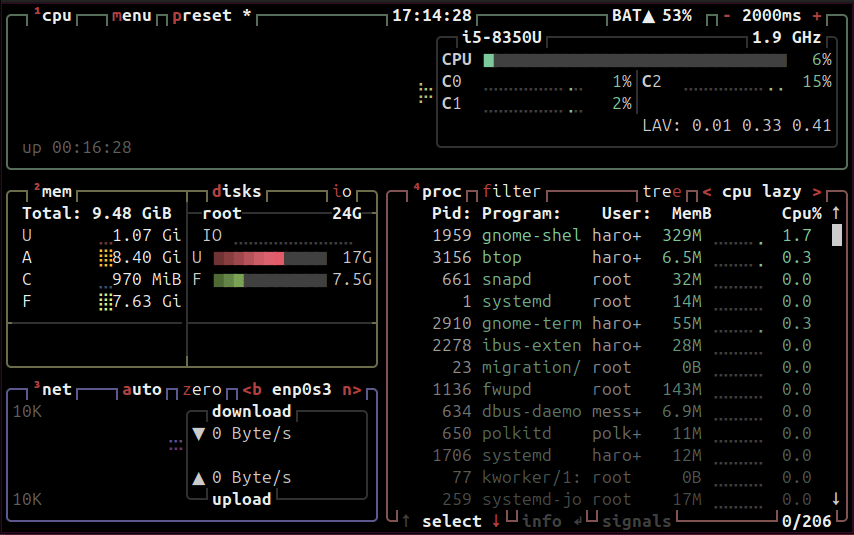The width and height of the screenshot is (854, 535).
Task: Click the i5-8350U CPU name
Action: point(502,38)
